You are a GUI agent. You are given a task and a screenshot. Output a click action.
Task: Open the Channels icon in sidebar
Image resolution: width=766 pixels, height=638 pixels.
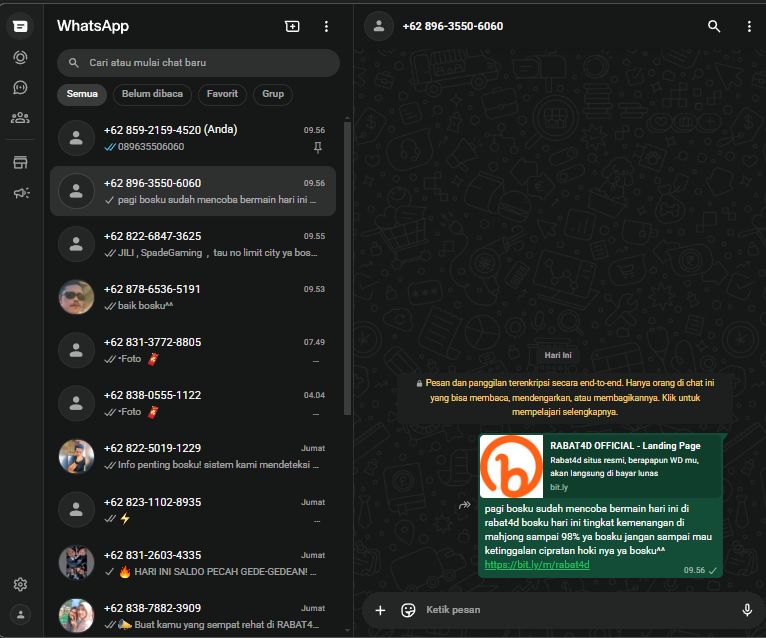20,87
